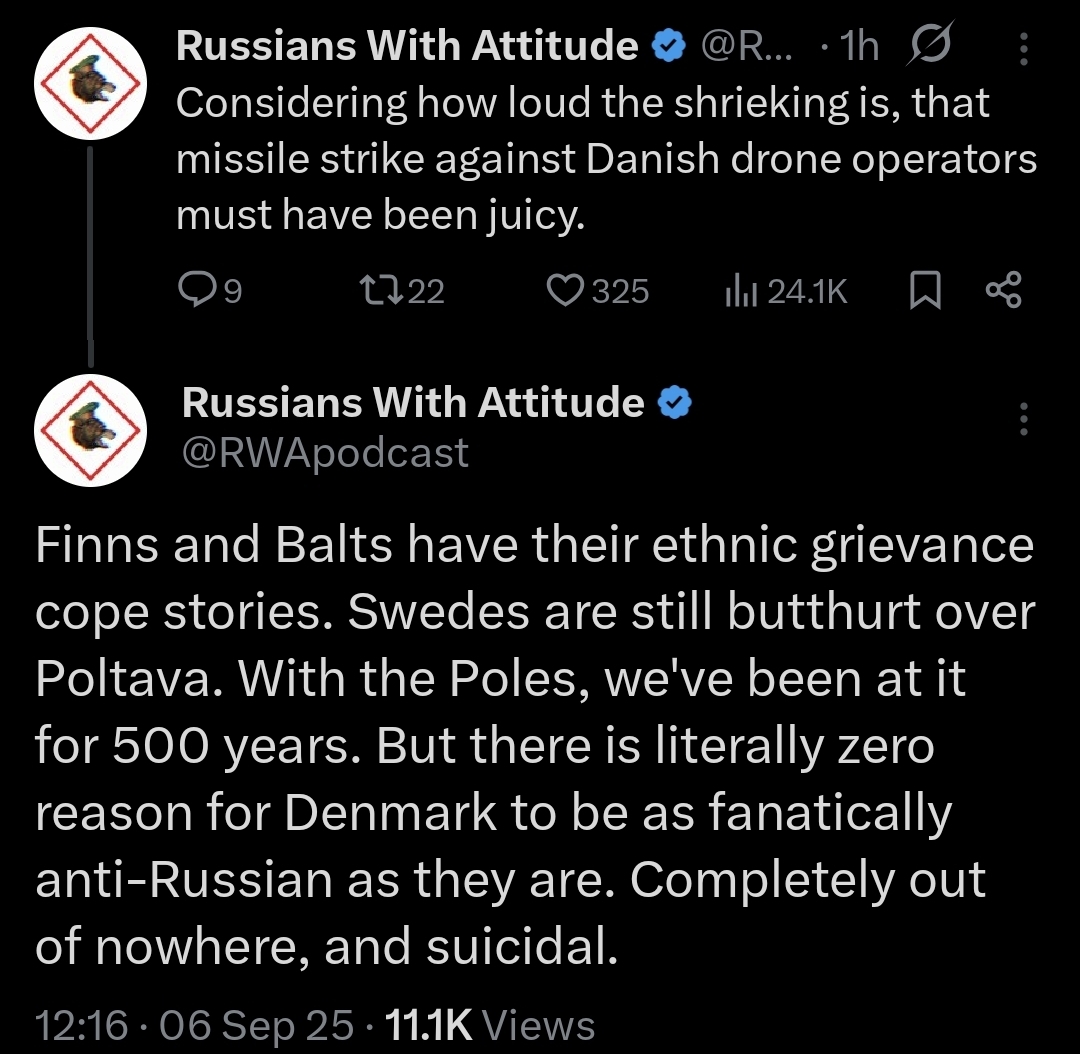The height and width of the screenshot is (1054, 1080).
Task: Repost the tweet with 22 reposts
Action: pyautogui.click(x=380, y=290)
